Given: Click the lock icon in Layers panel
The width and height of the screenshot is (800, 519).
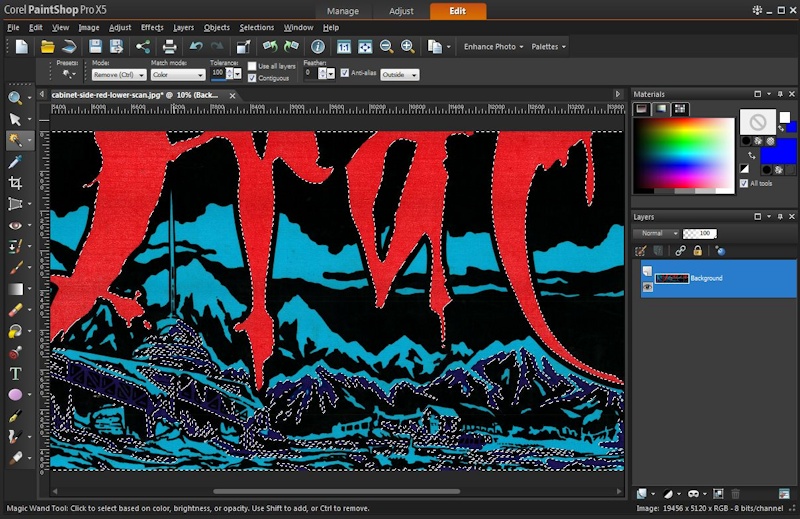Looking at the screenshot, I should pyautogui.click(x=697, y=251).
